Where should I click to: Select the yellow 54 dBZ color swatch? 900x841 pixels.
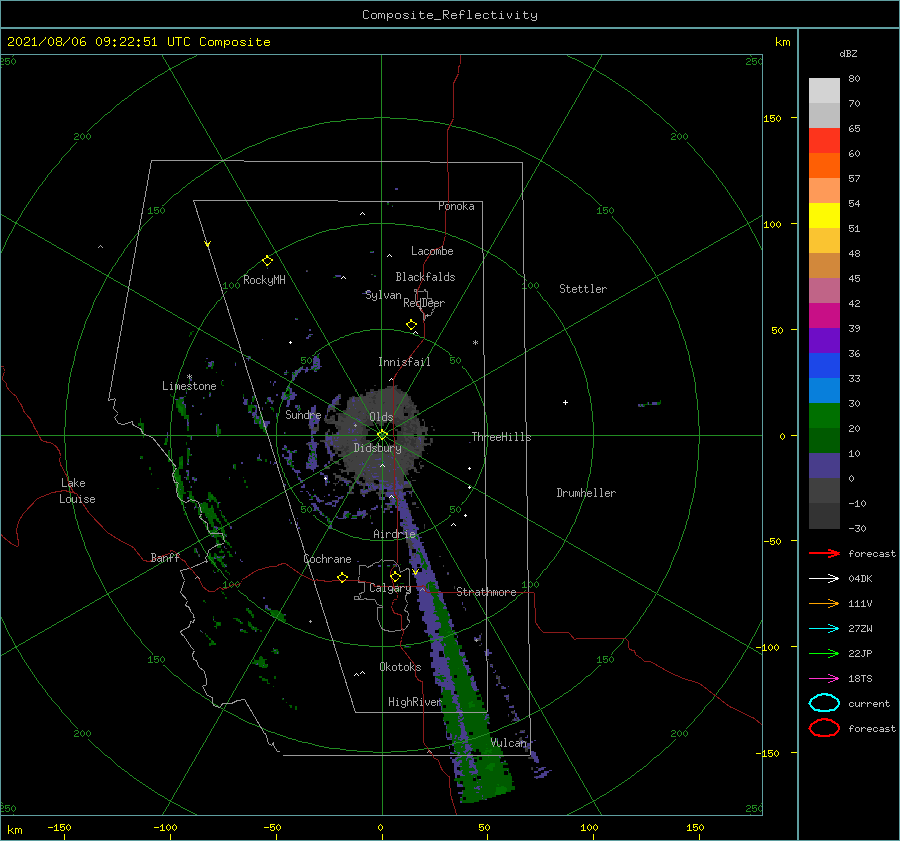click(x=824, y=215)
